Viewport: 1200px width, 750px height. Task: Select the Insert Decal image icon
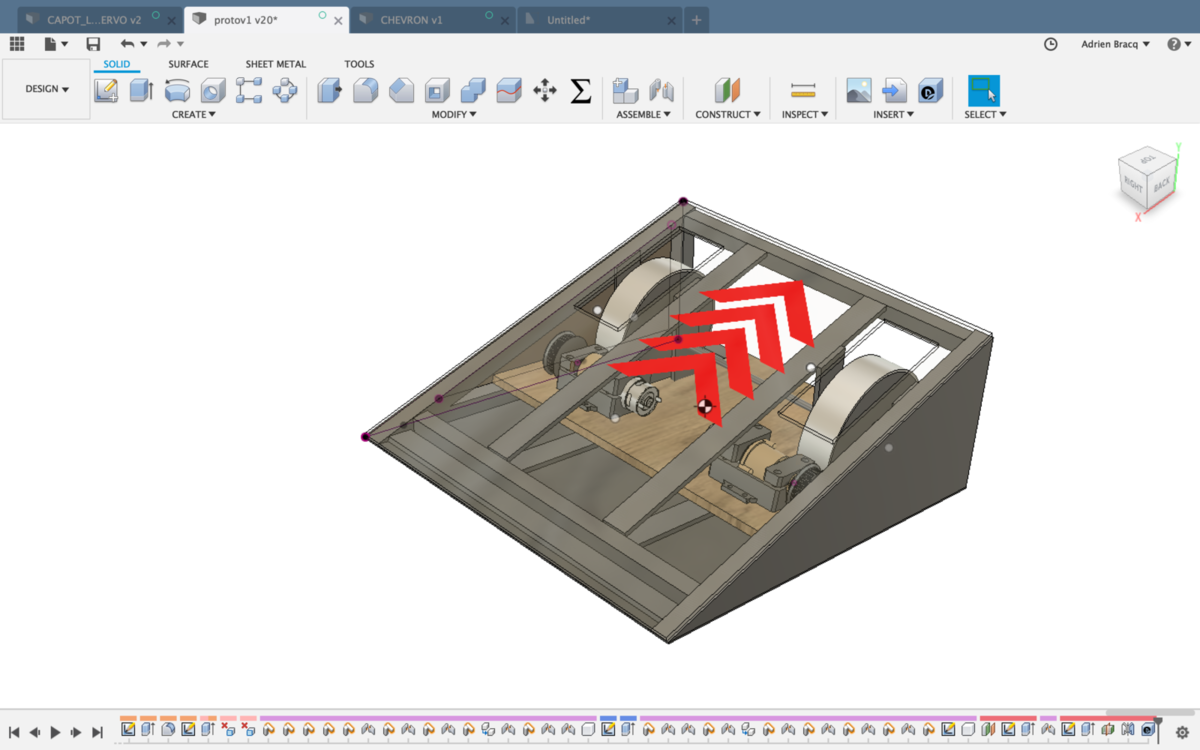pos(858,91)
